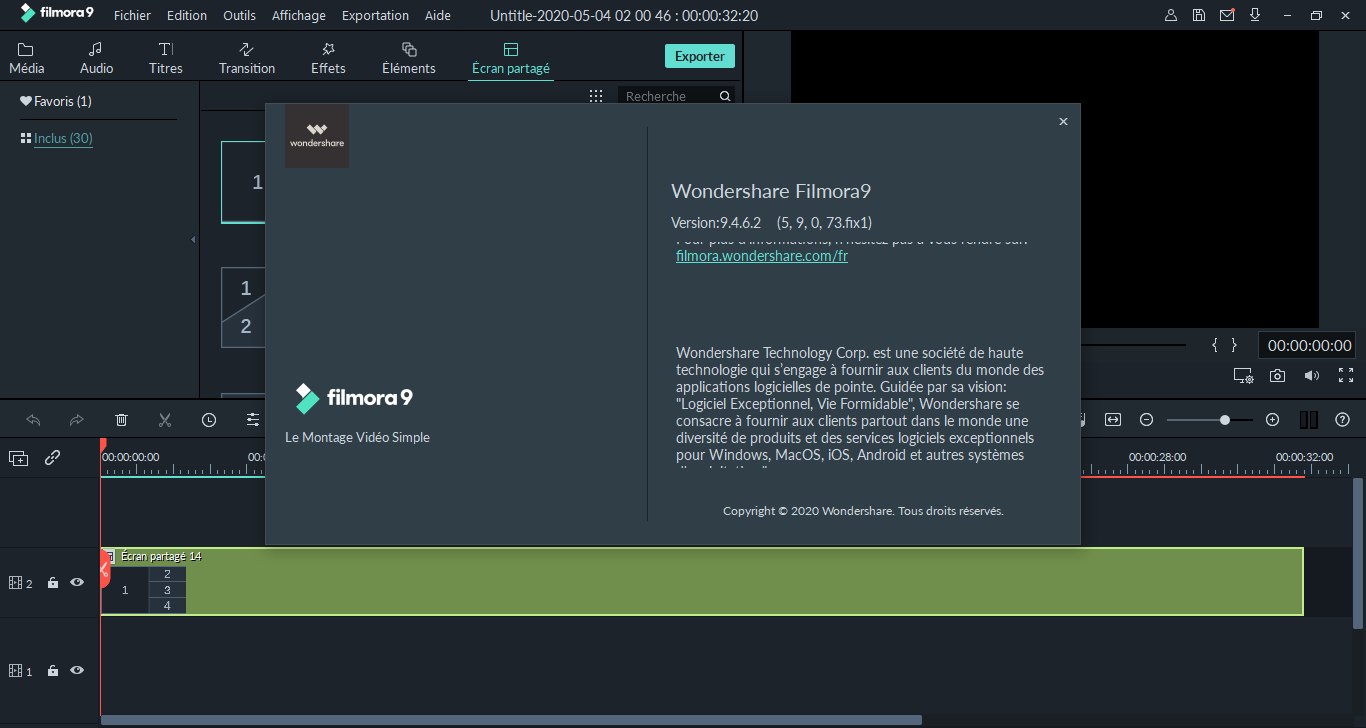Click the Recherche search field
The image size is (1366, 728).
[x=668, y=96]
